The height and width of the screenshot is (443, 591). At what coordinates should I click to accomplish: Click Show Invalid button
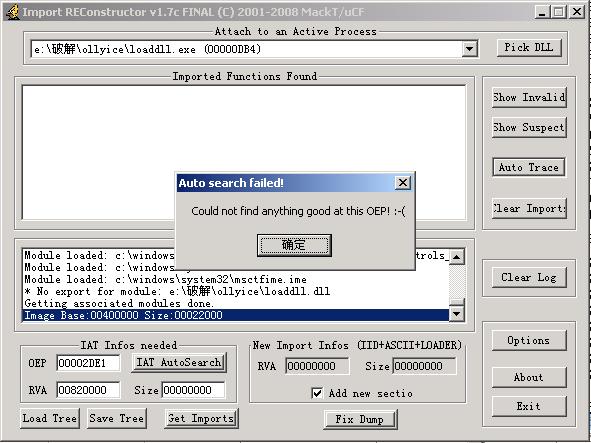tap(529, 97)
